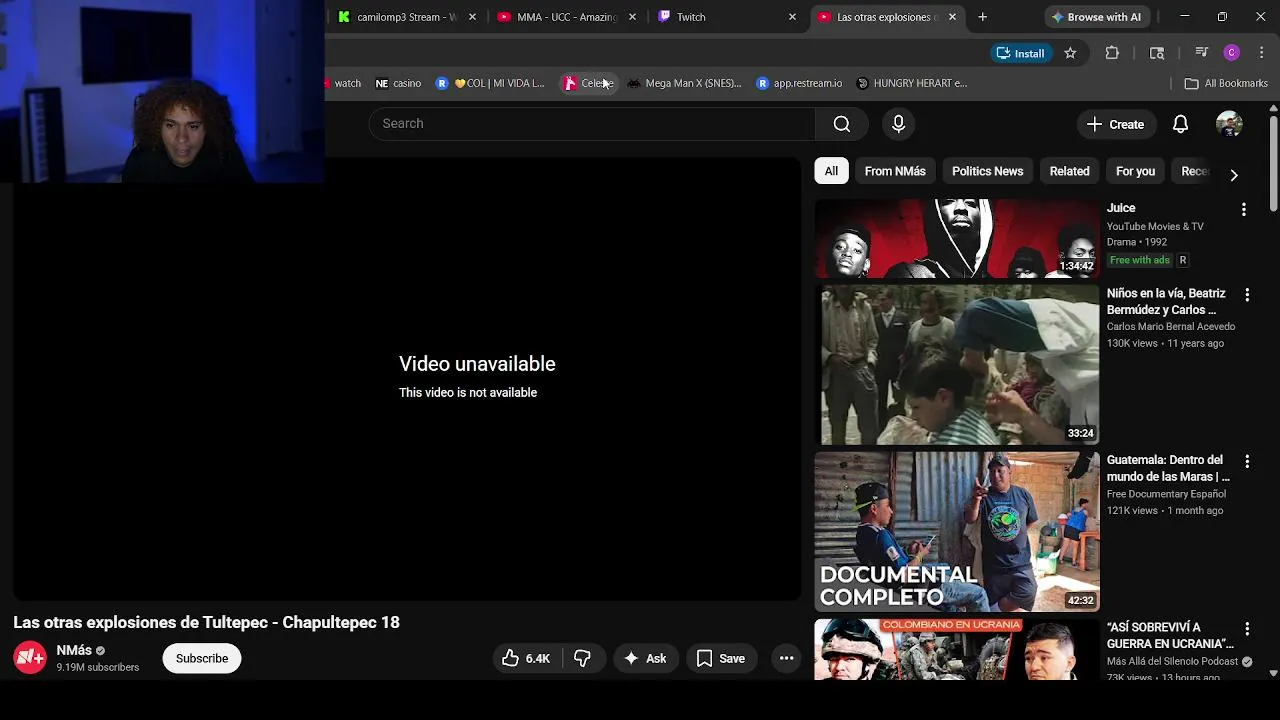Open the YouTube account avatar menu
This screenshot has width=1280, height=720.
(1229, 124)
